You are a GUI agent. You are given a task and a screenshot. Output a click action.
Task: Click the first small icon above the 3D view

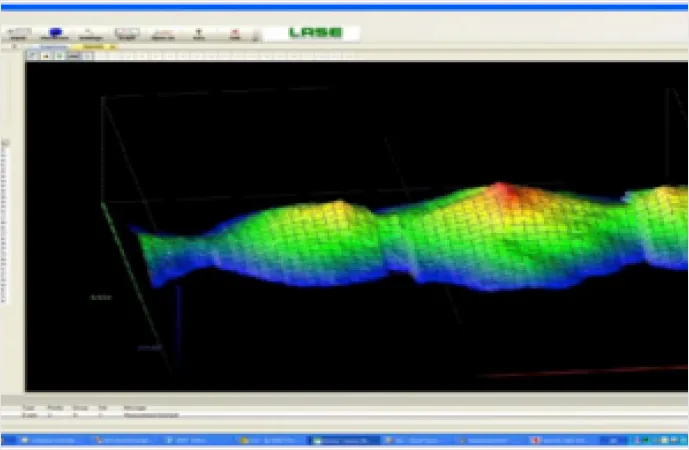tap(32, 56)
